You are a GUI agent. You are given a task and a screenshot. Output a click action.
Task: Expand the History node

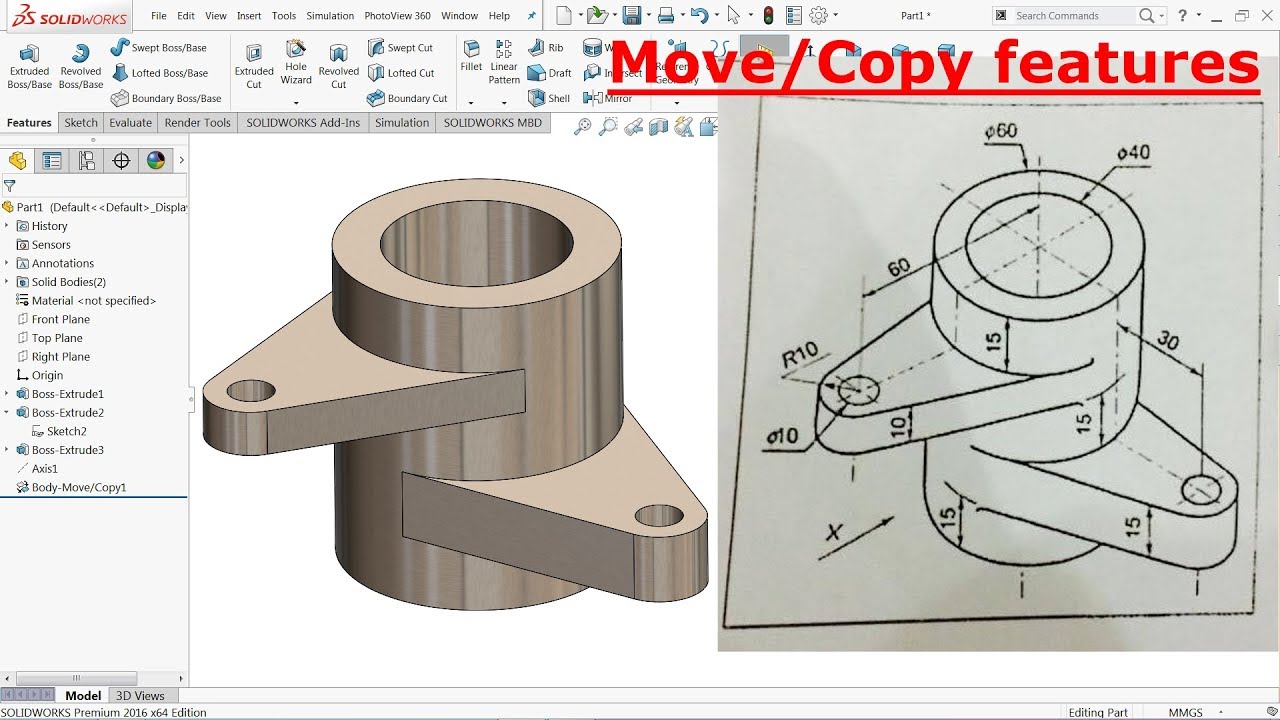tap(7, 226)
